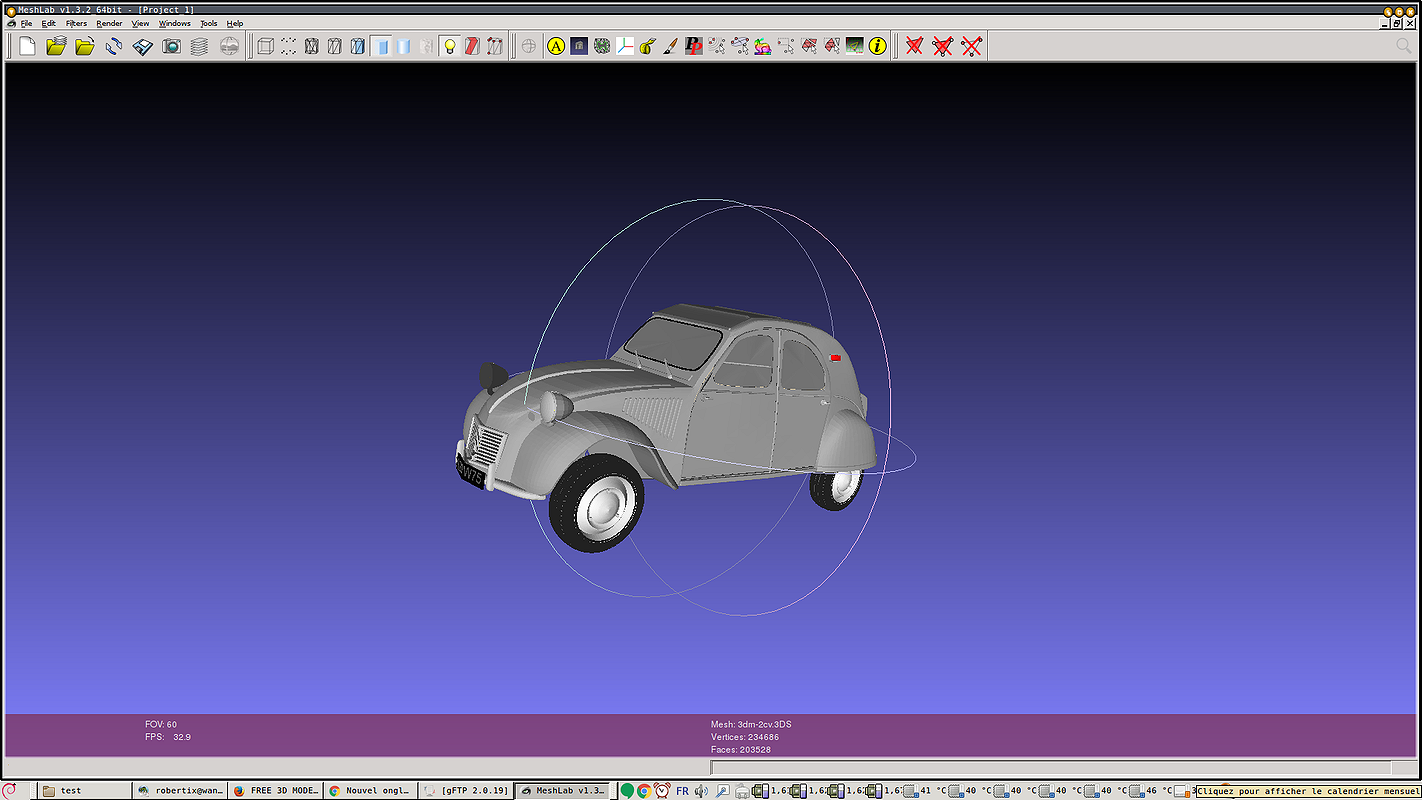Open the File menu
1422x800 pixels.
click(26, 23)
